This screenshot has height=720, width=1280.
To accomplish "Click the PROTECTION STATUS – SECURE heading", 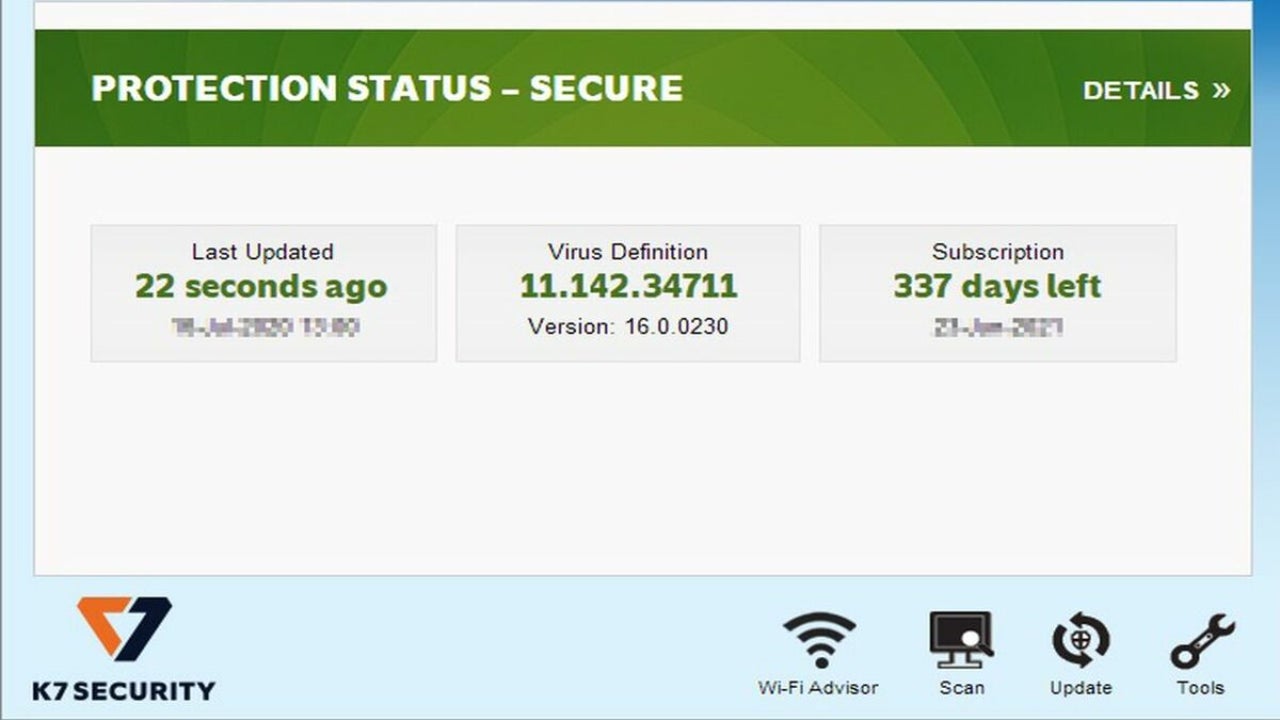I will [x=387, y=88].
